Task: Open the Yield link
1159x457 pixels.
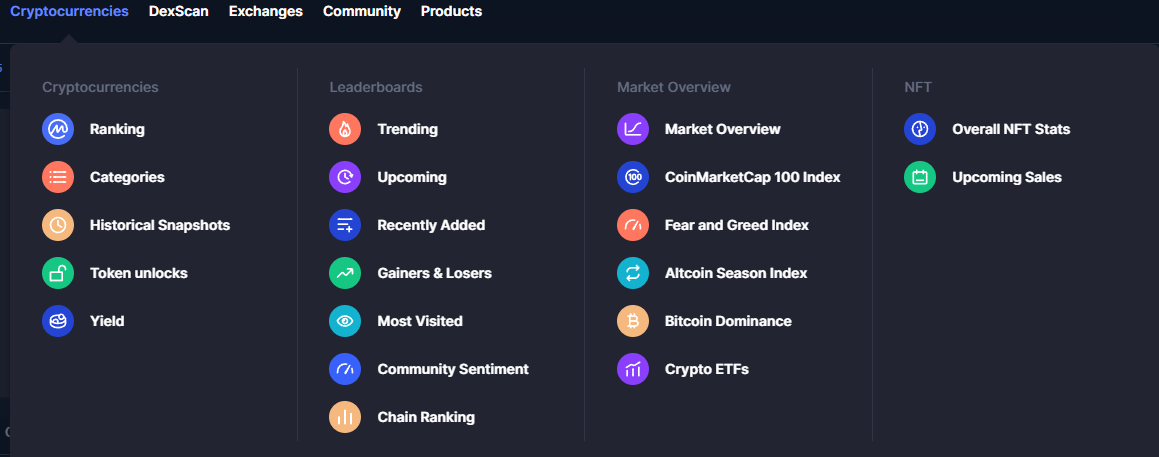Action: (x=106, y=321)
